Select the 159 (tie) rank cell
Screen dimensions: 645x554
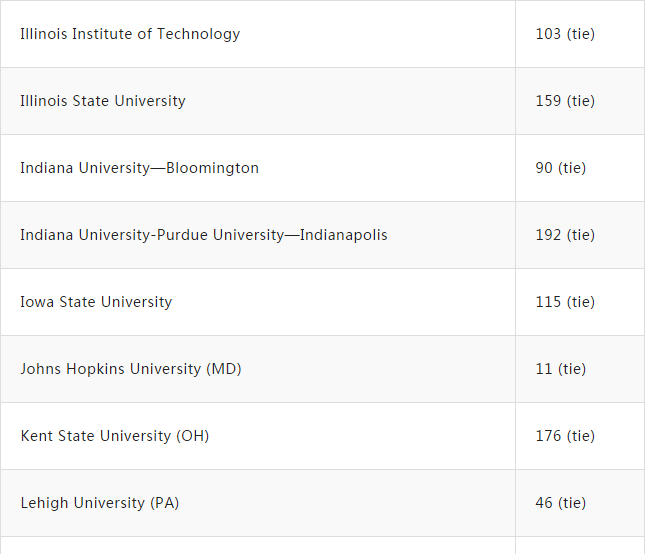coord(565,101)
